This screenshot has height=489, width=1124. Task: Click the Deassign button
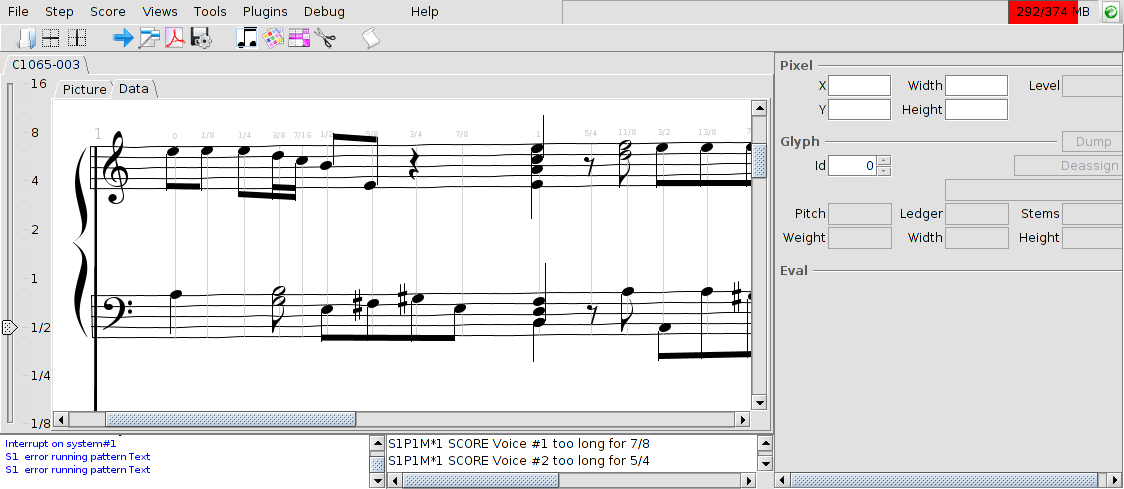tap(1069, 166)
